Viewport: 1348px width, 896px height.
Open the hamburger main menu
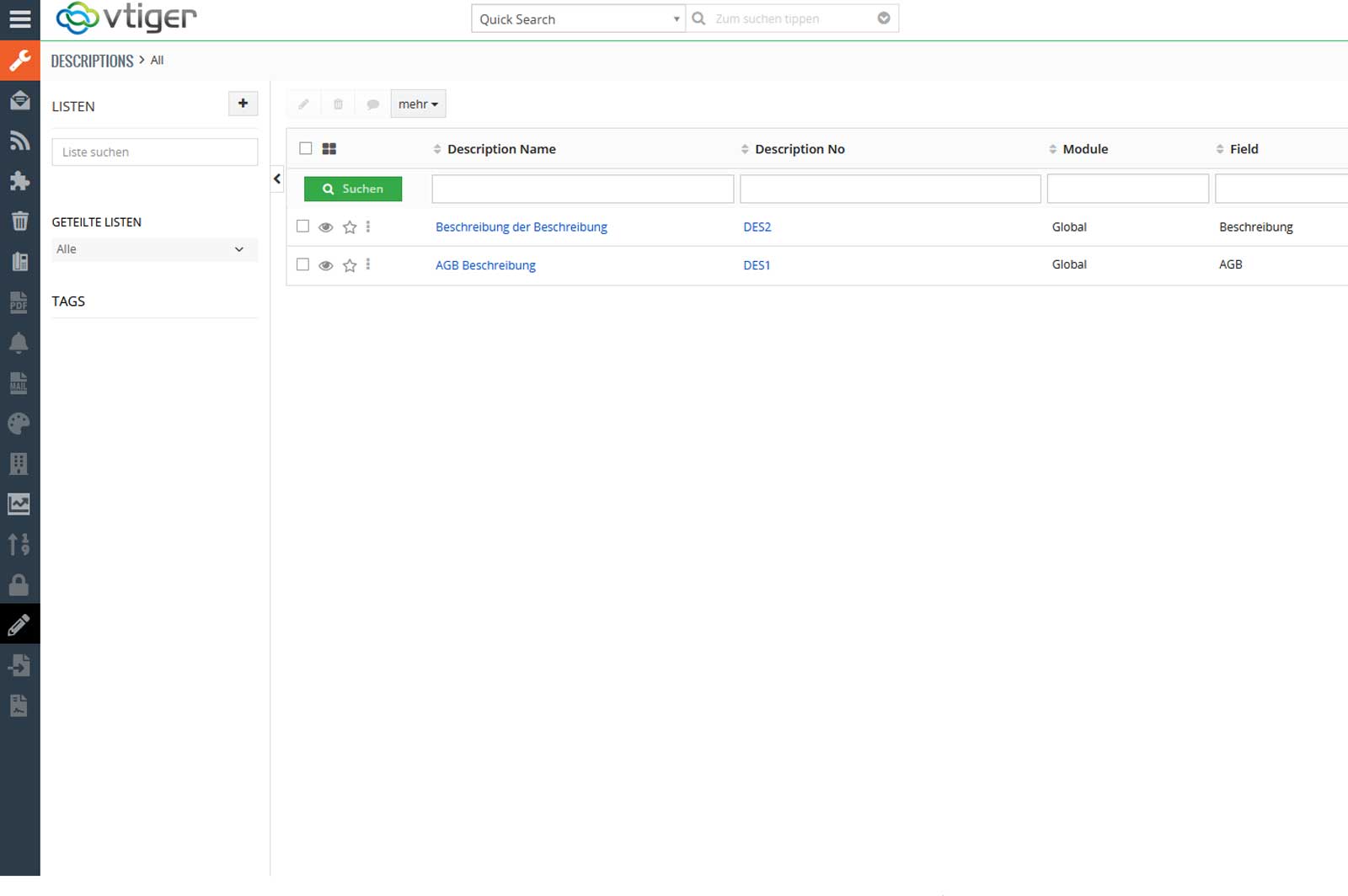pyautogui.click(x=19, y=19)
